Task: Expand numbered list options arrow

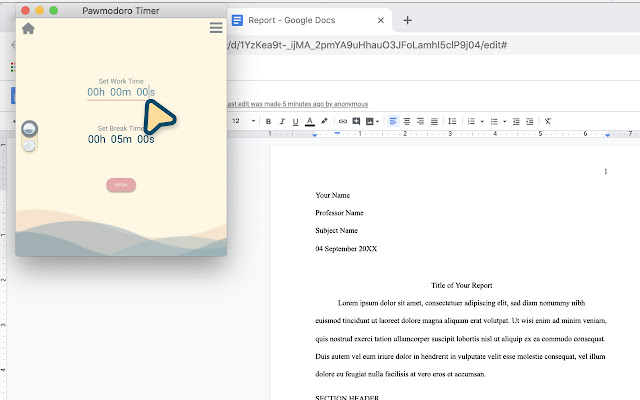Action: click(x=482, y=122)
